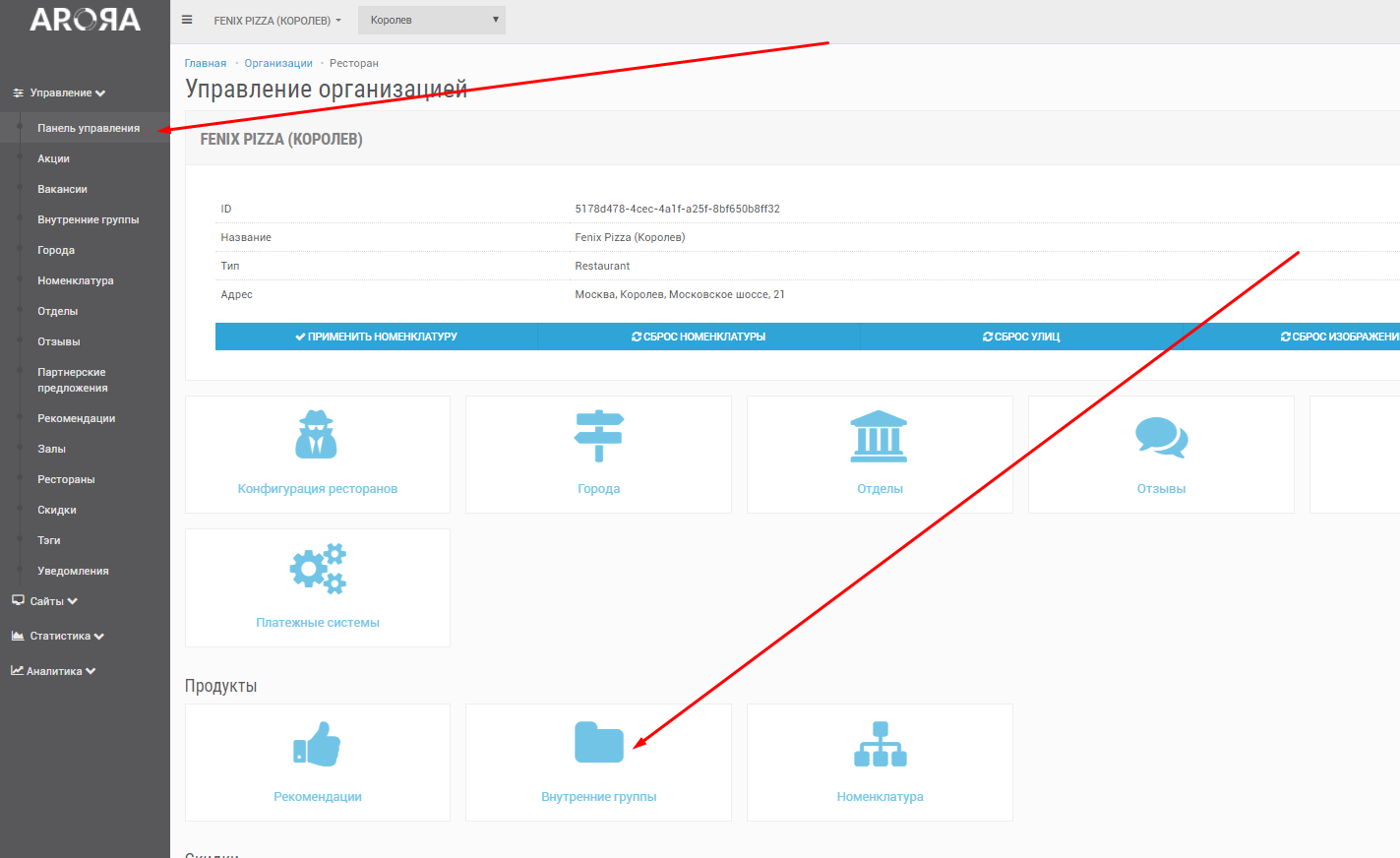Click the organization ID value 5178d478-4cec-4a1f-a25f-8bf650b8ff32
1400x858 pixels.
[678, 209]
